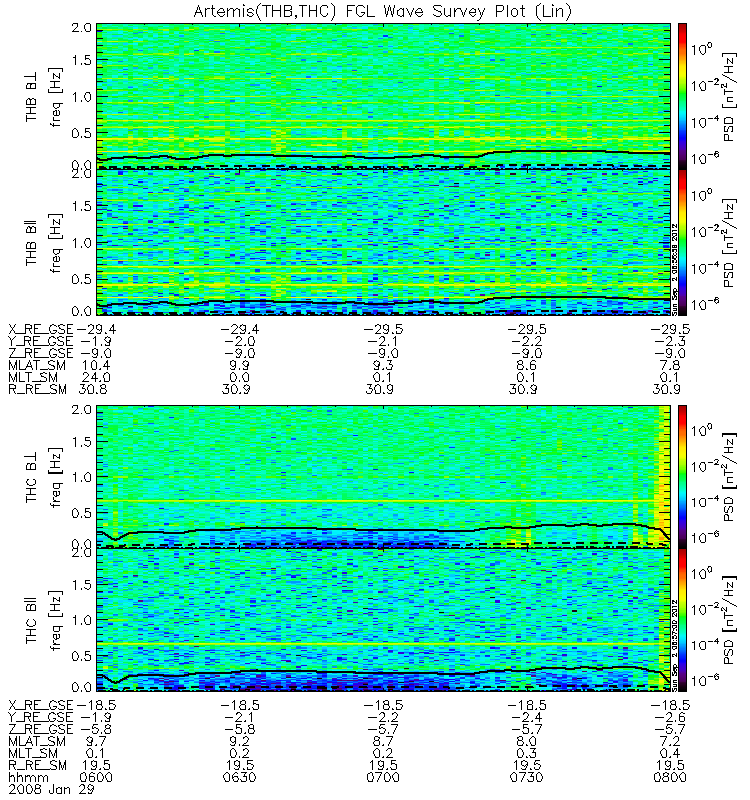Click the vertical timestamp 'Sun Sep 2 08:56:38 2012'
The image size is (750, 800).
674,269
